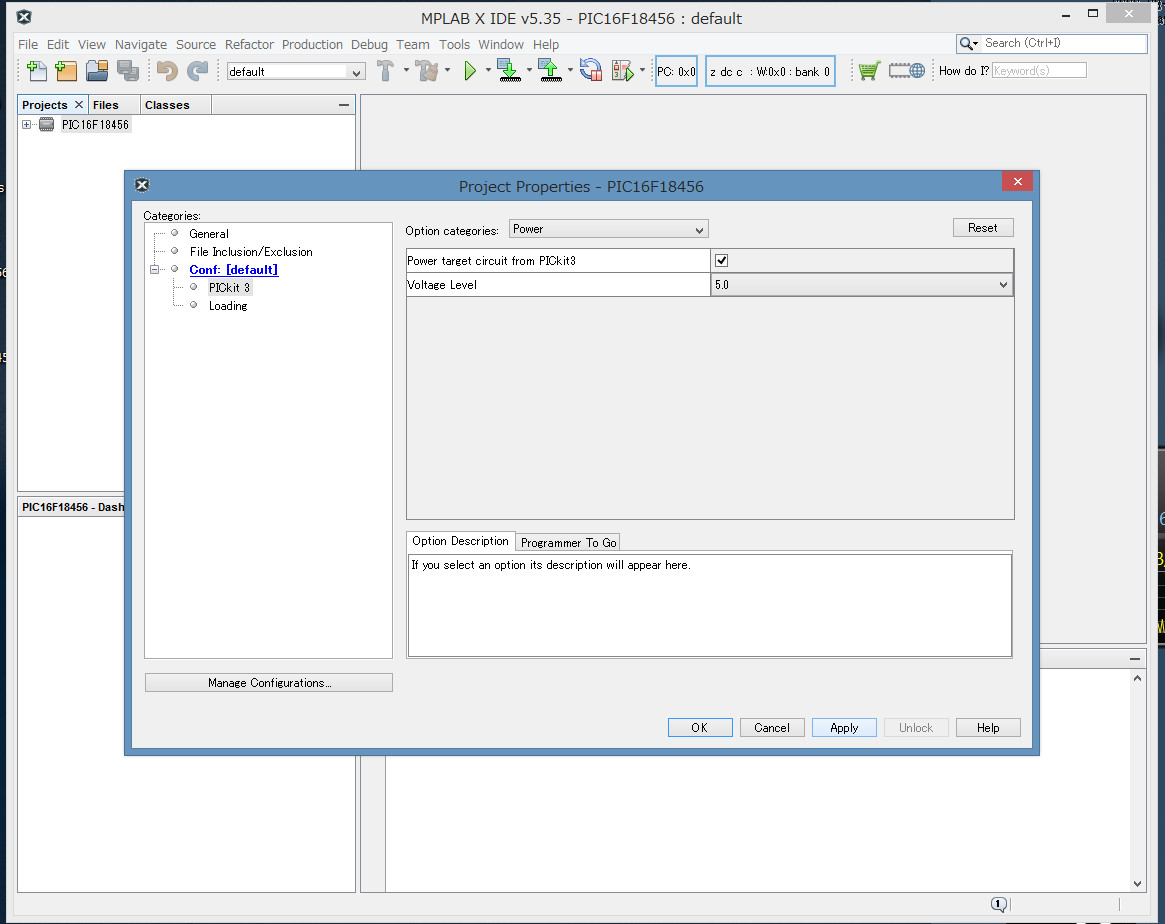Click the Make and Program Device icon
Image resolution: width=1165 pixels, height=924 pixels.
click(x=509, y=71)
